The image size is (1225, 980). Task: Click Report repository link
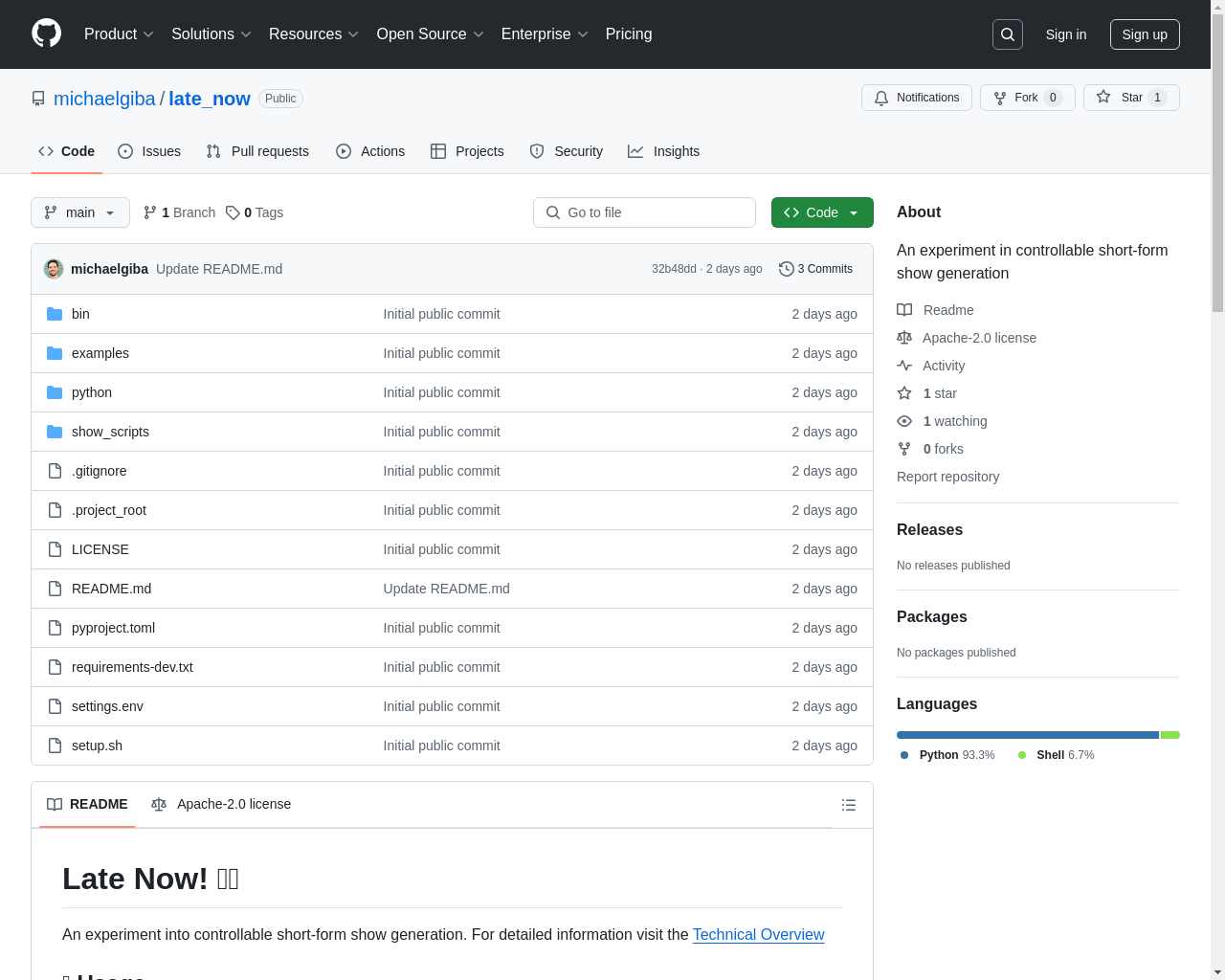tap(947, 477)
